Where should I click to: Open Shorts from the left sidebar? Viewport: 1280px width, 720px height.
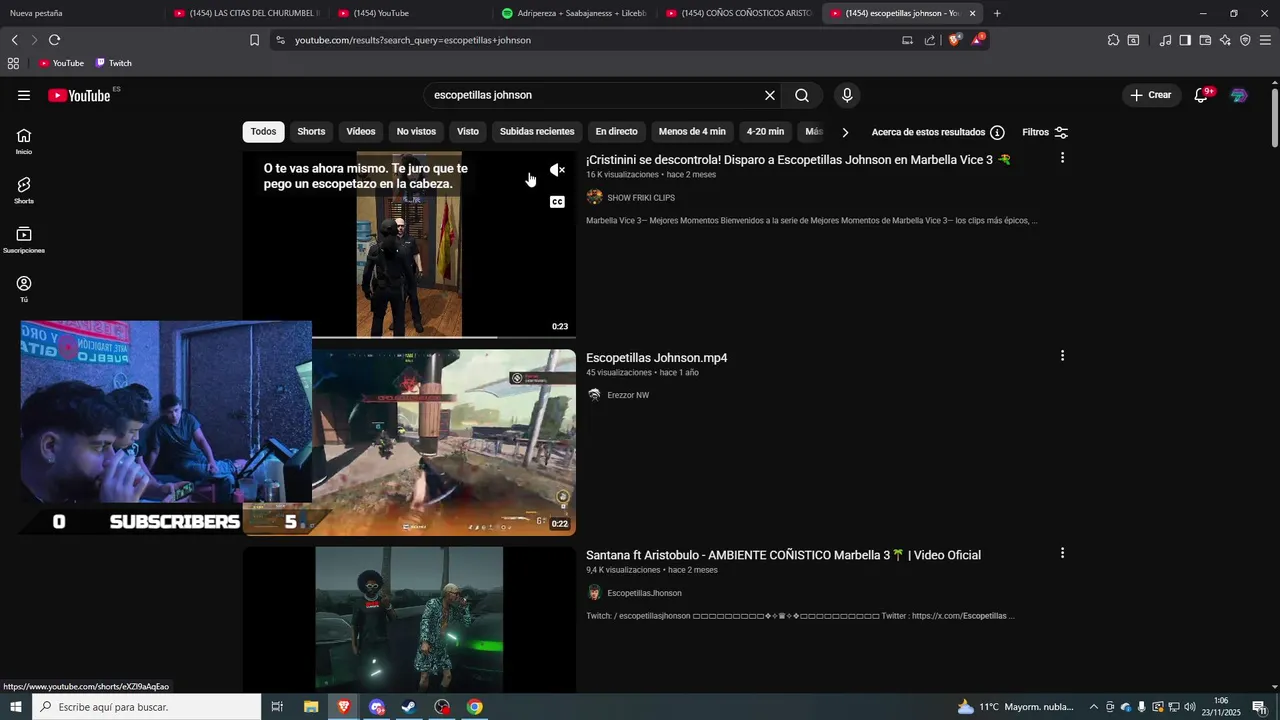pyautogui.click(x=24, y=191)
